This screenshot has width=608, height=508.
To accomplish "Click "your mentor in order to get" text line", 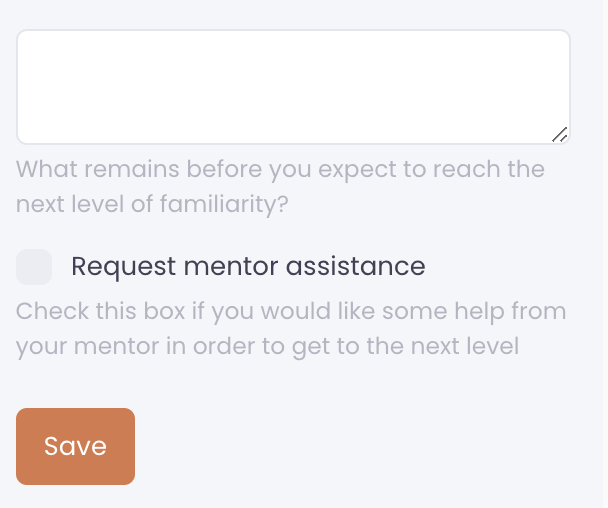I will (x=267, y=347).
